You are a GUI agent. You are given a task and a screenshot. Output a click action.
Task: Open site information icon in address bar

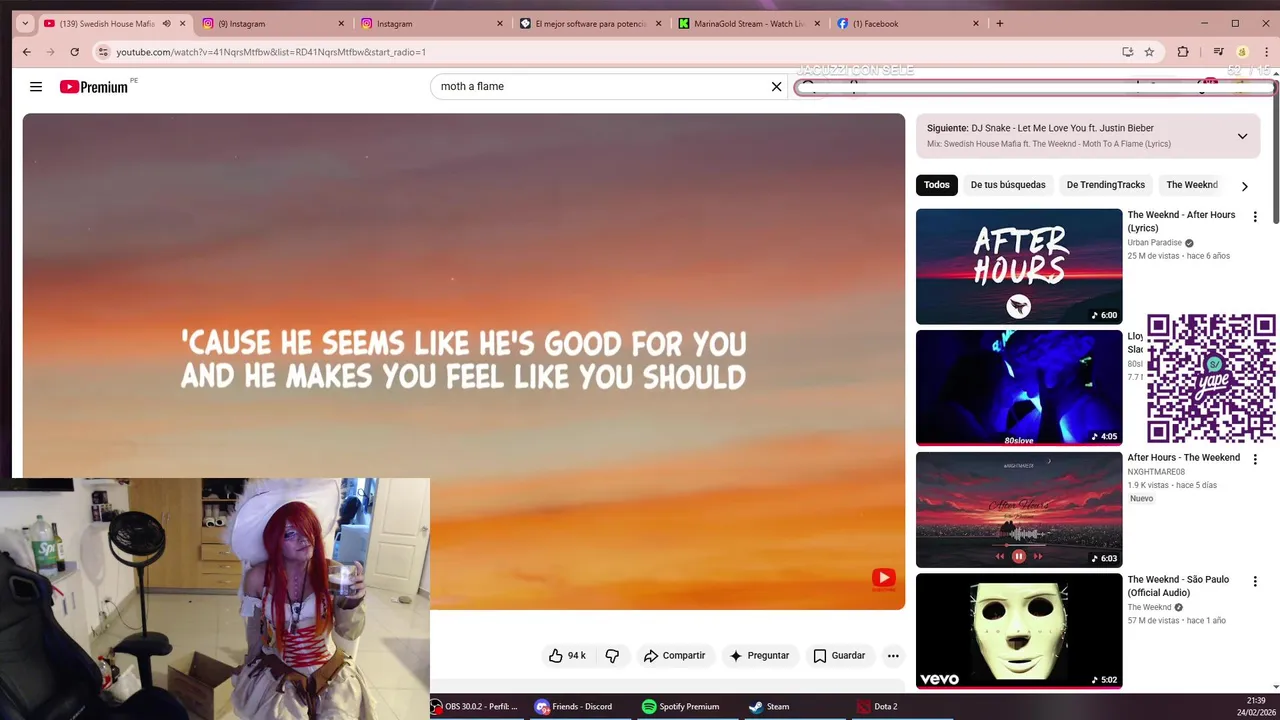[103, 52]
